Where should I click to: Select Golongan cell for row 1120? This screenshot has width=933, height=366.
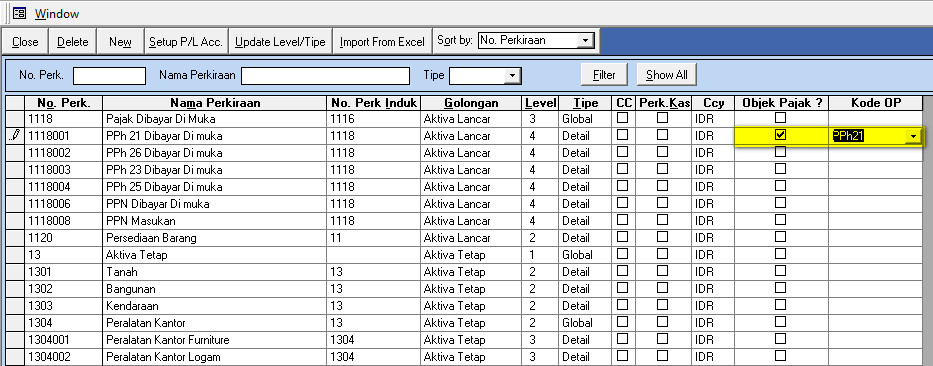(x=471, y=238)
